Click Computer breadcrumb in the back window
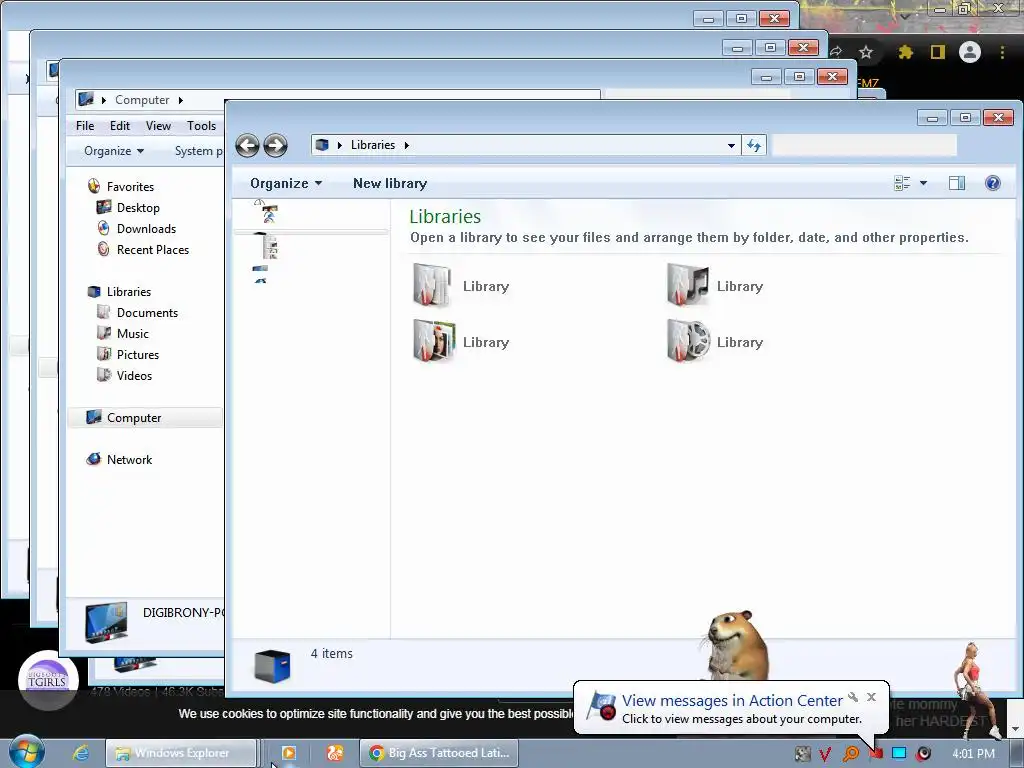 [142, 100]
